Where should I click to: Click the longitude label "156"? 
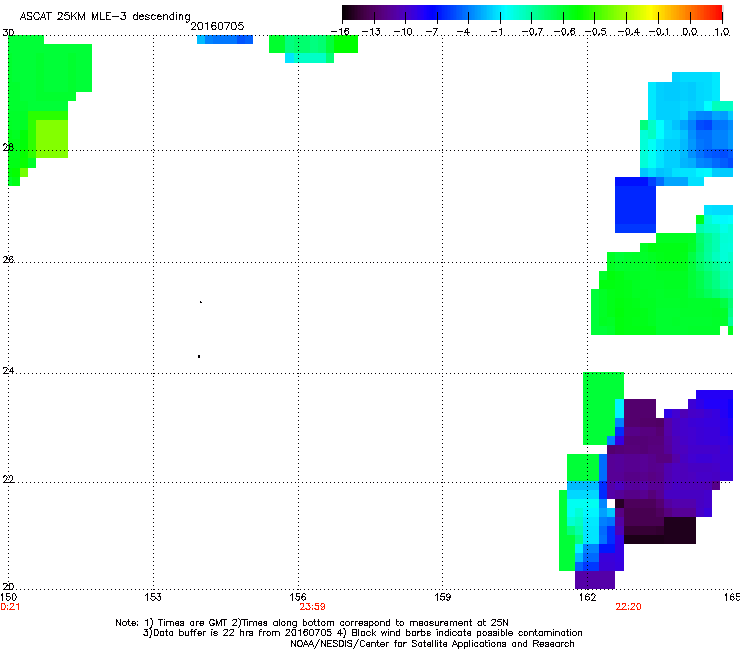pos(298,597)
